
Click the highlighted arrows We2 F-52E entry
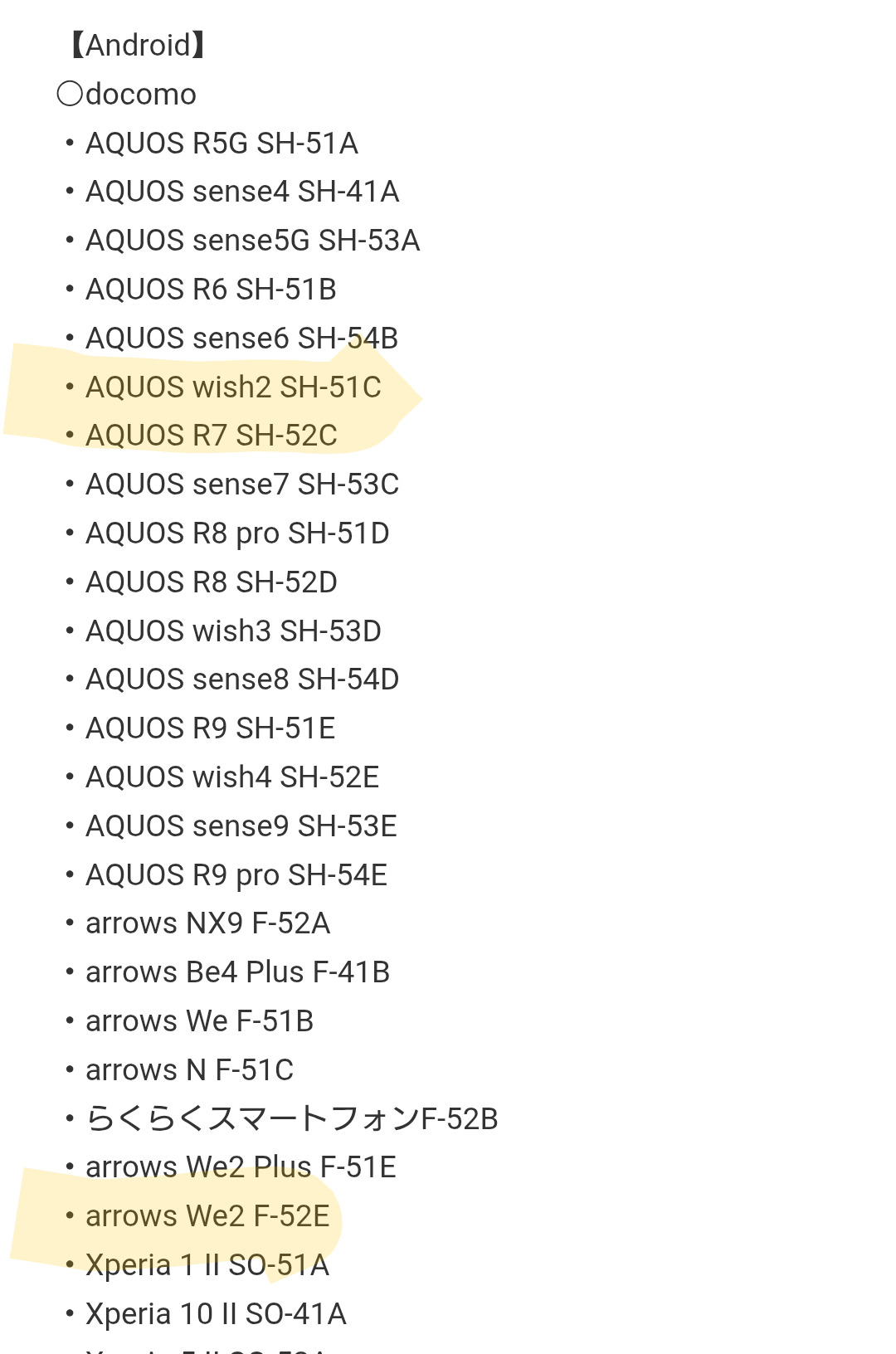coord(207,1216)
